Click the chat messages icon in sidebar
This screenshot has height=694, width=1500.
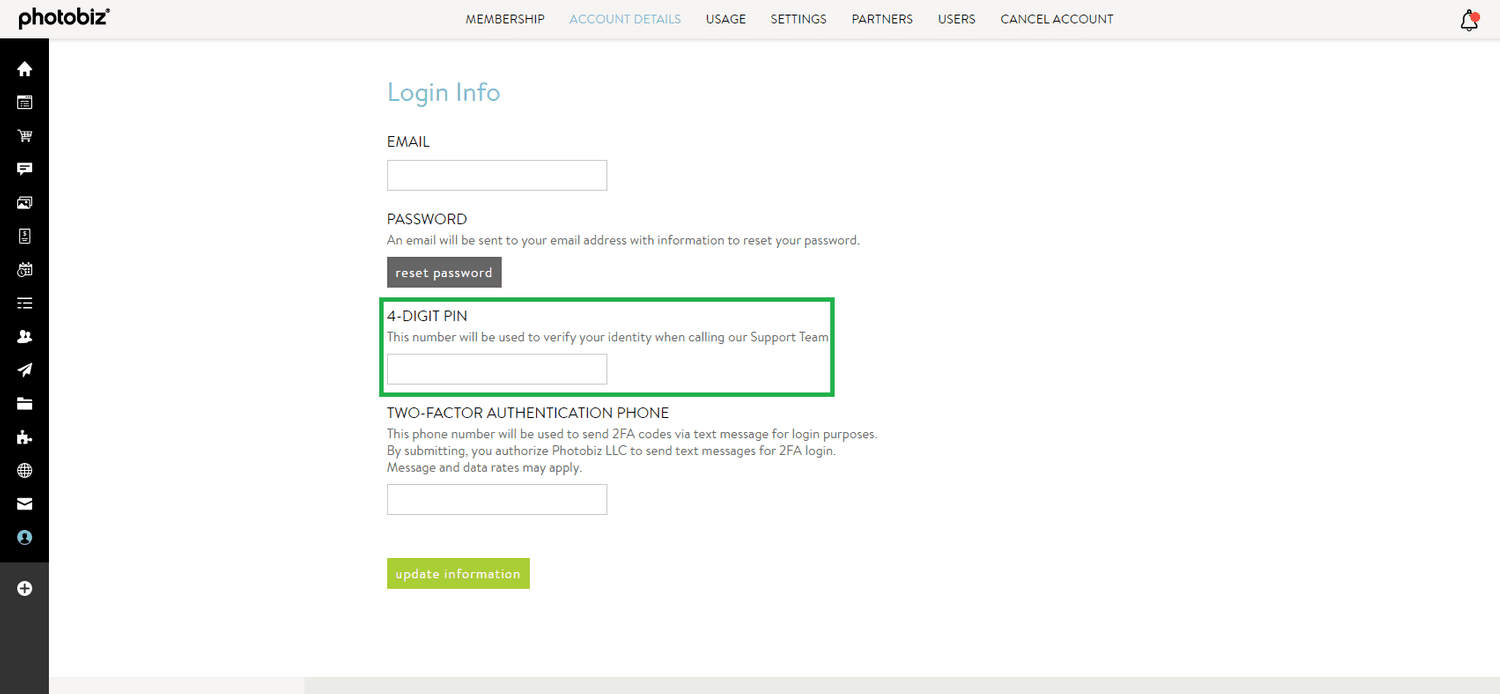pos(24,168)
